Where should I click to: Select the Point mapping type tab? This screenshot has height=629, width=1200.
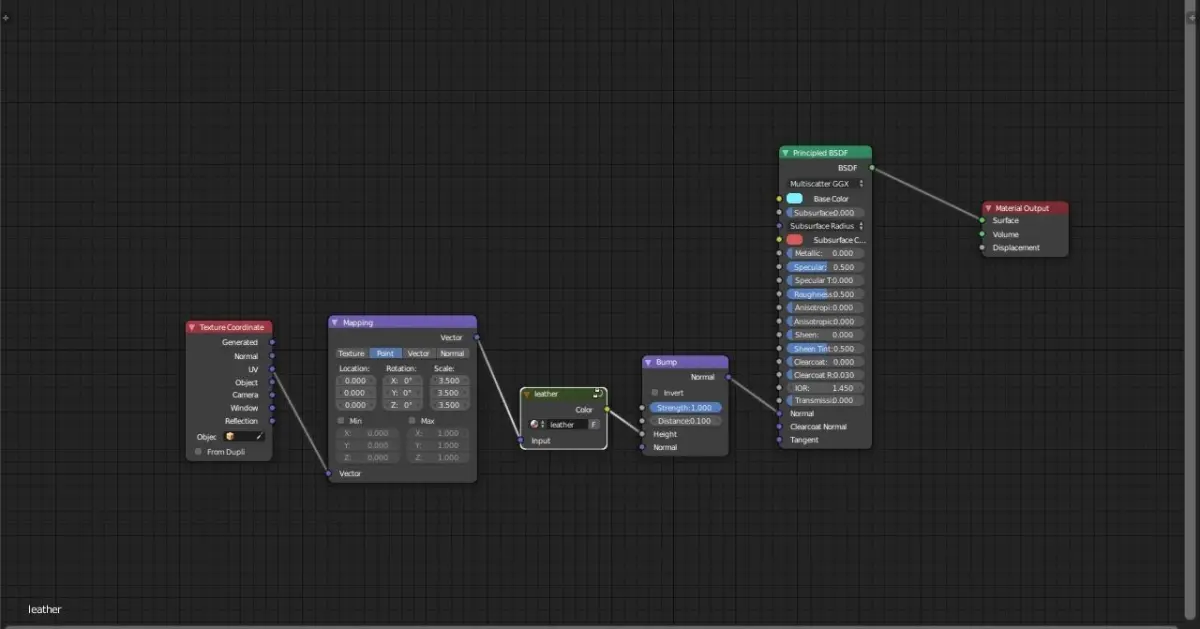click(385, 353)
